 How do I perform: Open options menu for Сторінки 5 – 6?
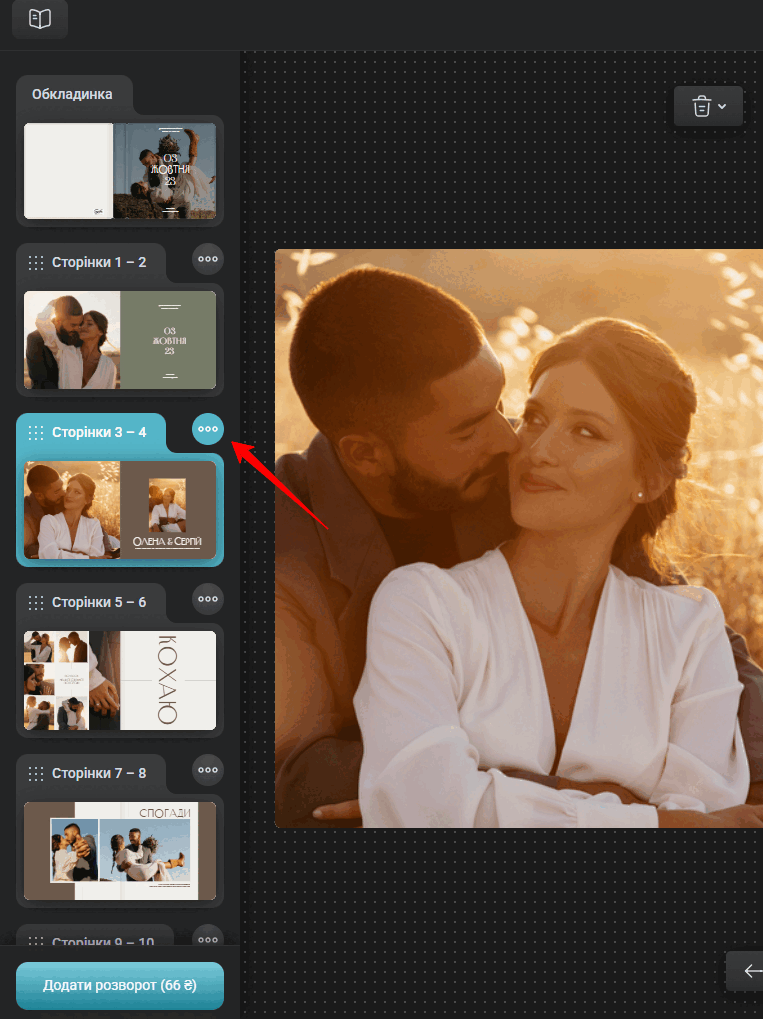click(208, 599)
